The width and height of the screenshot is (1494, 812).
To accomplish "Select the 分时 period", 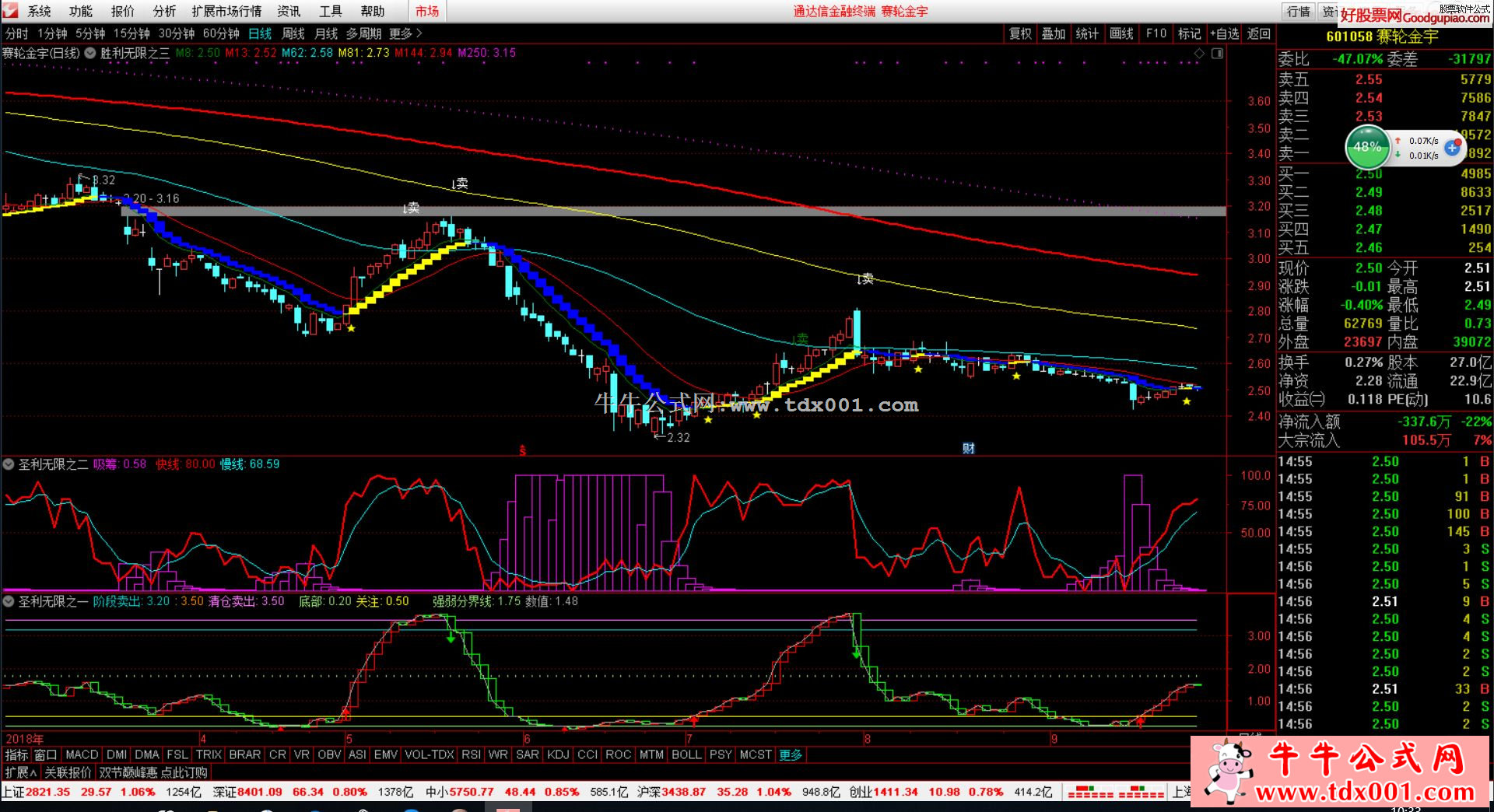I will click(x=16, y=33).
